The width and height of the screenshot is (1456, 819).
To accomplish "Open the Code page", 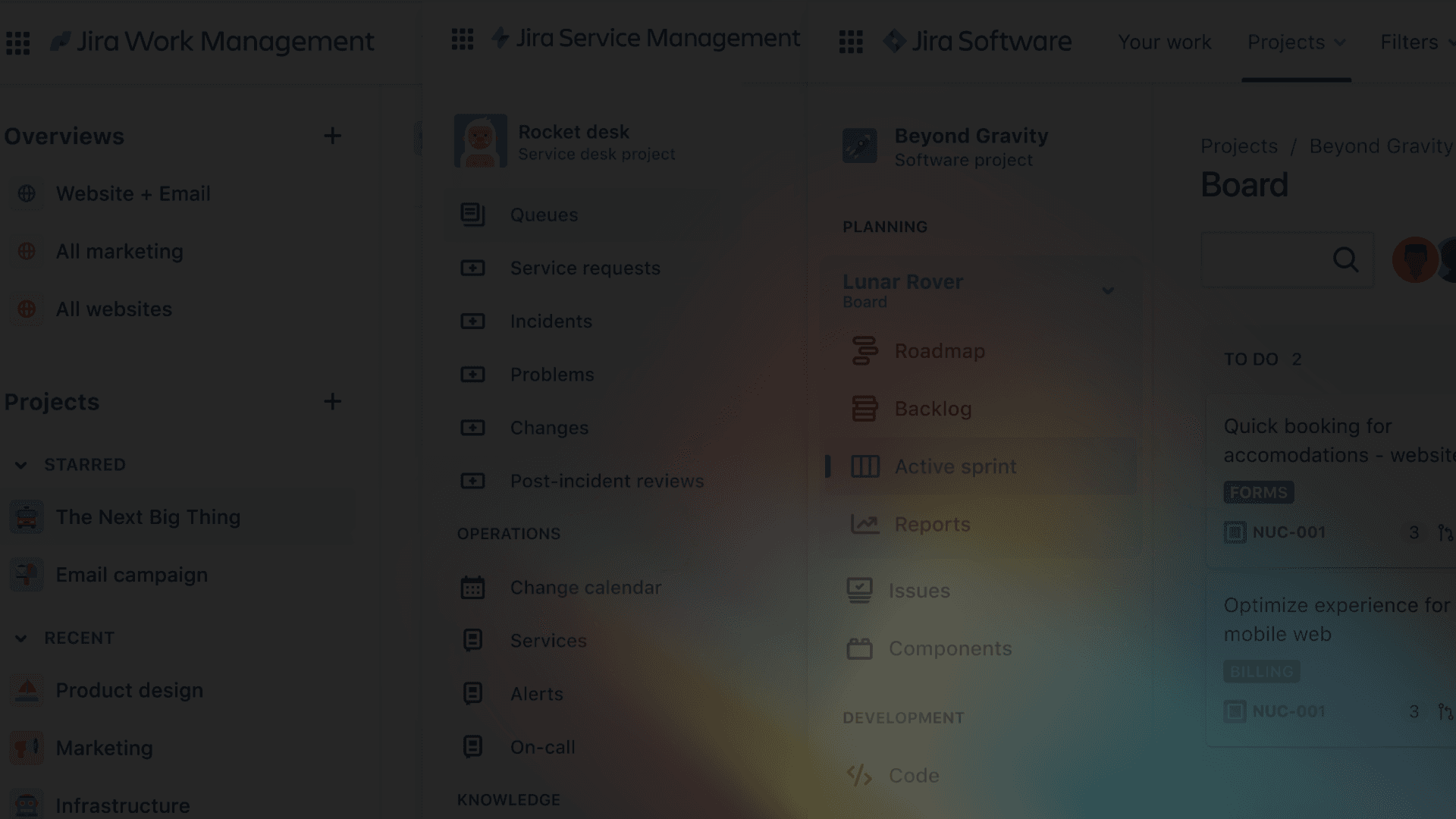I will (914, 775).
